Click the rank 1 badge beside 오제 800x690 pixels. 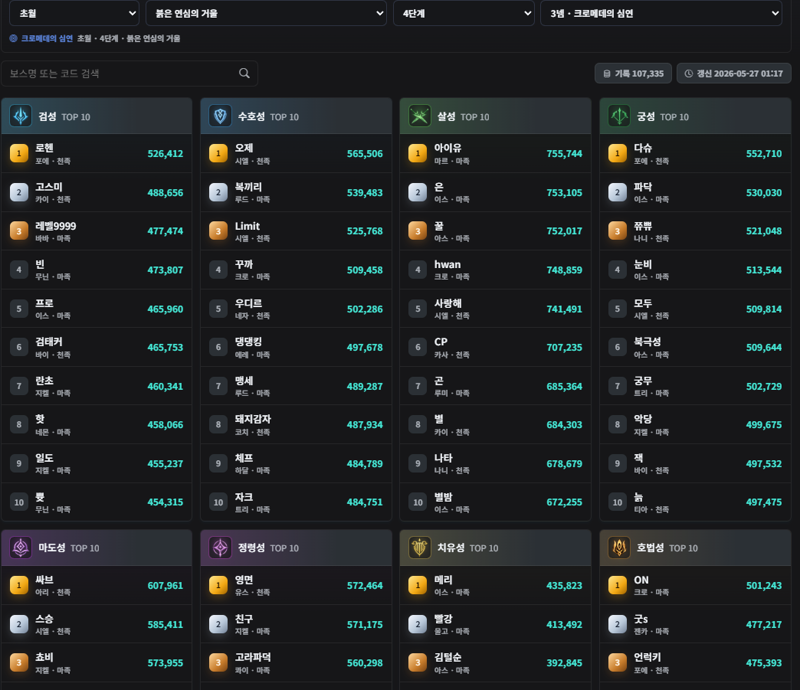tap(218, 153)
